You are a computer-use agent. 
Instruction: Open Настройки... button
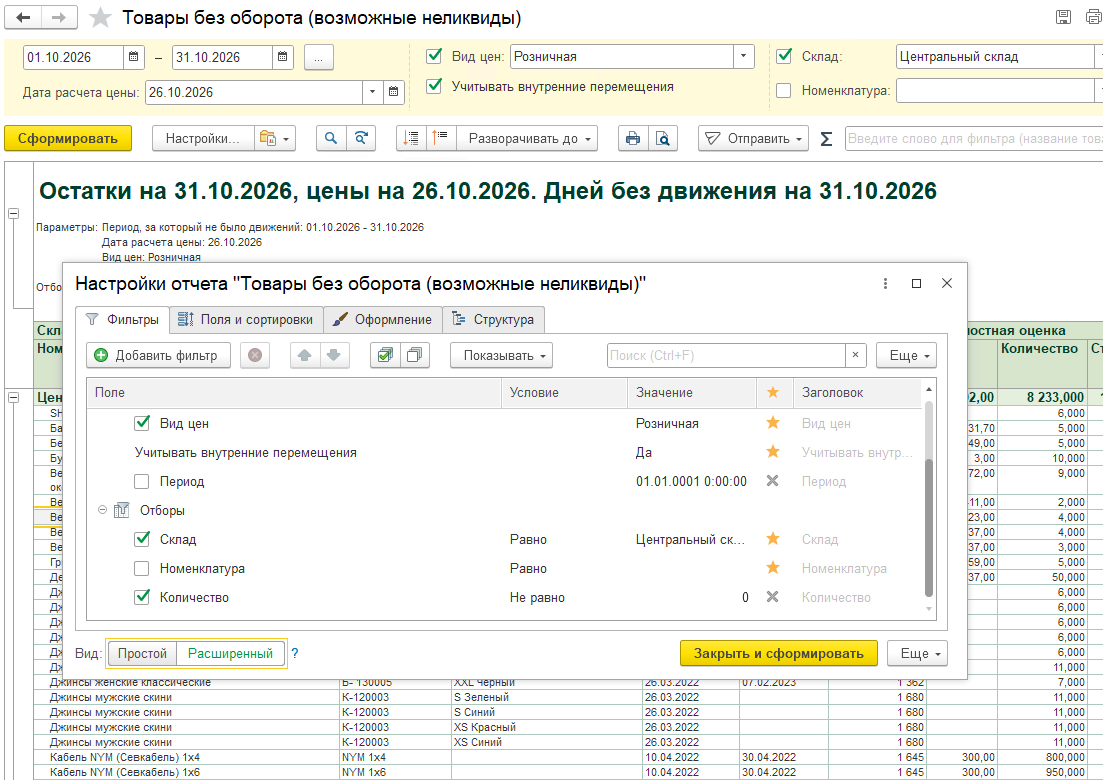tap(203, 139)
